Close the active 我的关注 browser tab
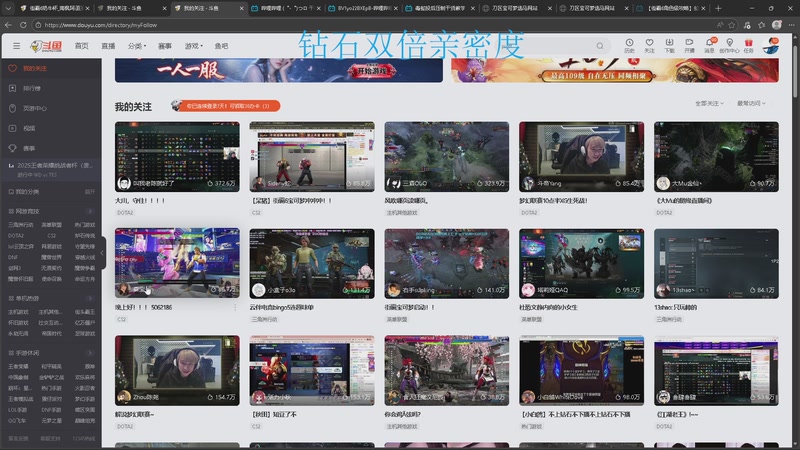800x450 pixels. point(241,8)
